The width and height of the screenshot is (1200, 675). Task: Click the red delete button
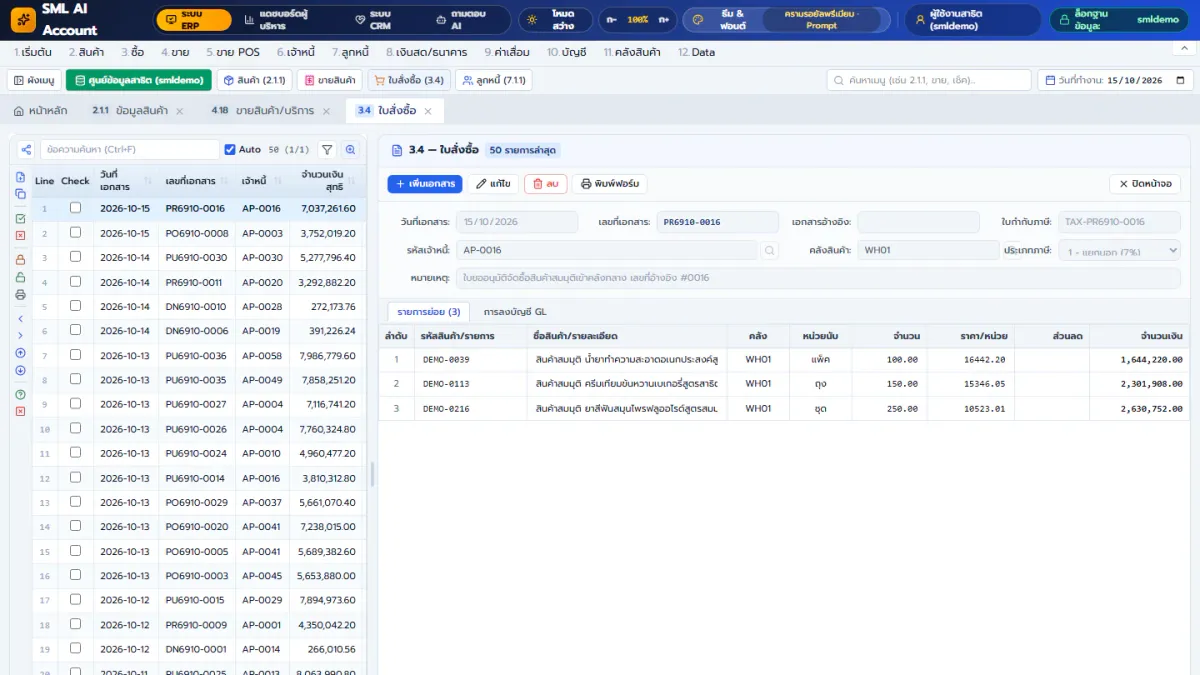tap(545, 184)
